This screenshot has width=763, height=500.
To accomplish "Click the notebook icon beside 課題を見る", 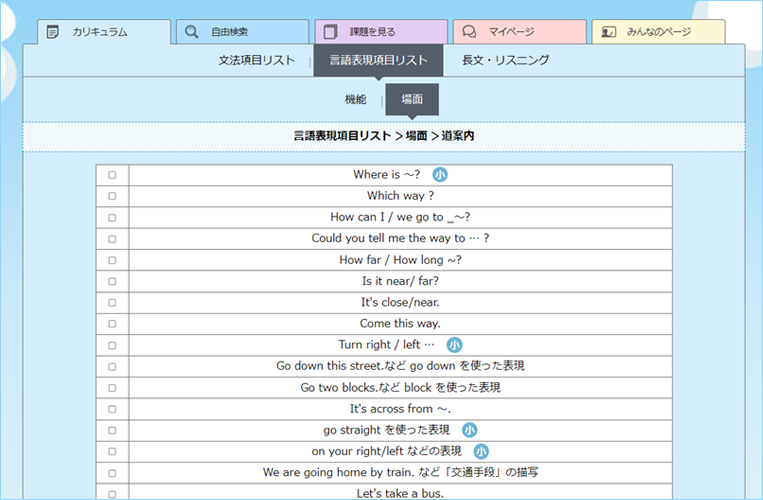I will pyautogui.click(x=330, y=32).
